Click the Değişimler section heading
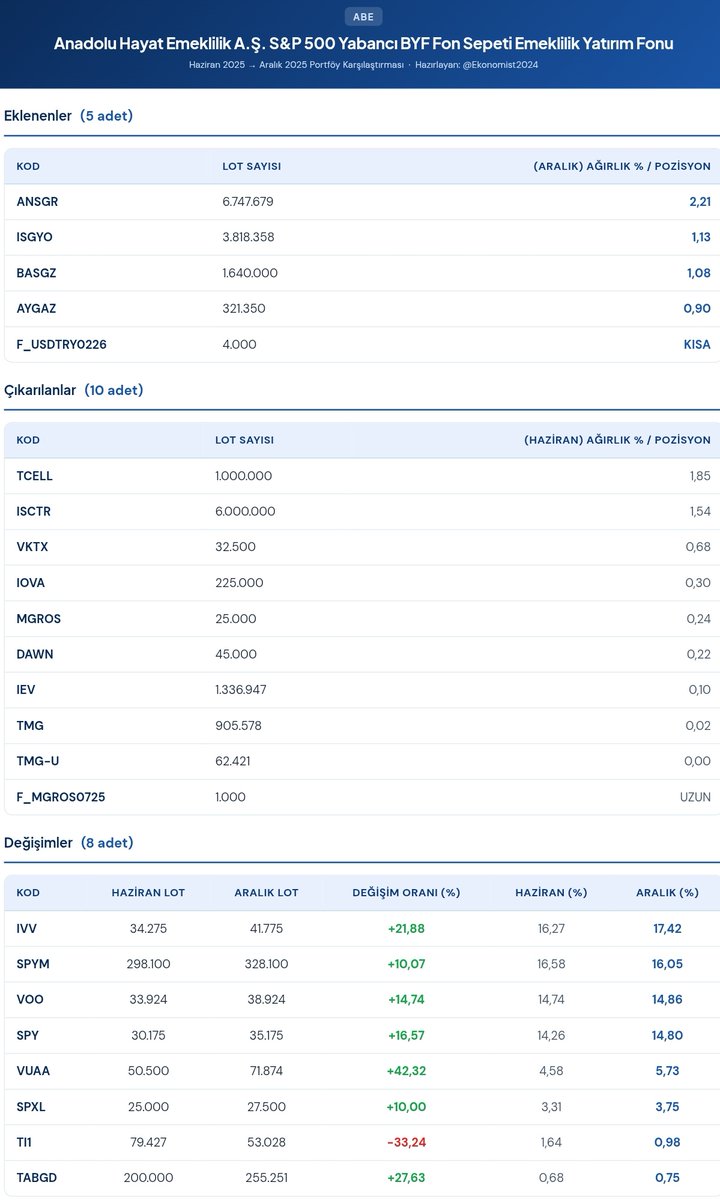720x1200 pixels. coord(68,843)
